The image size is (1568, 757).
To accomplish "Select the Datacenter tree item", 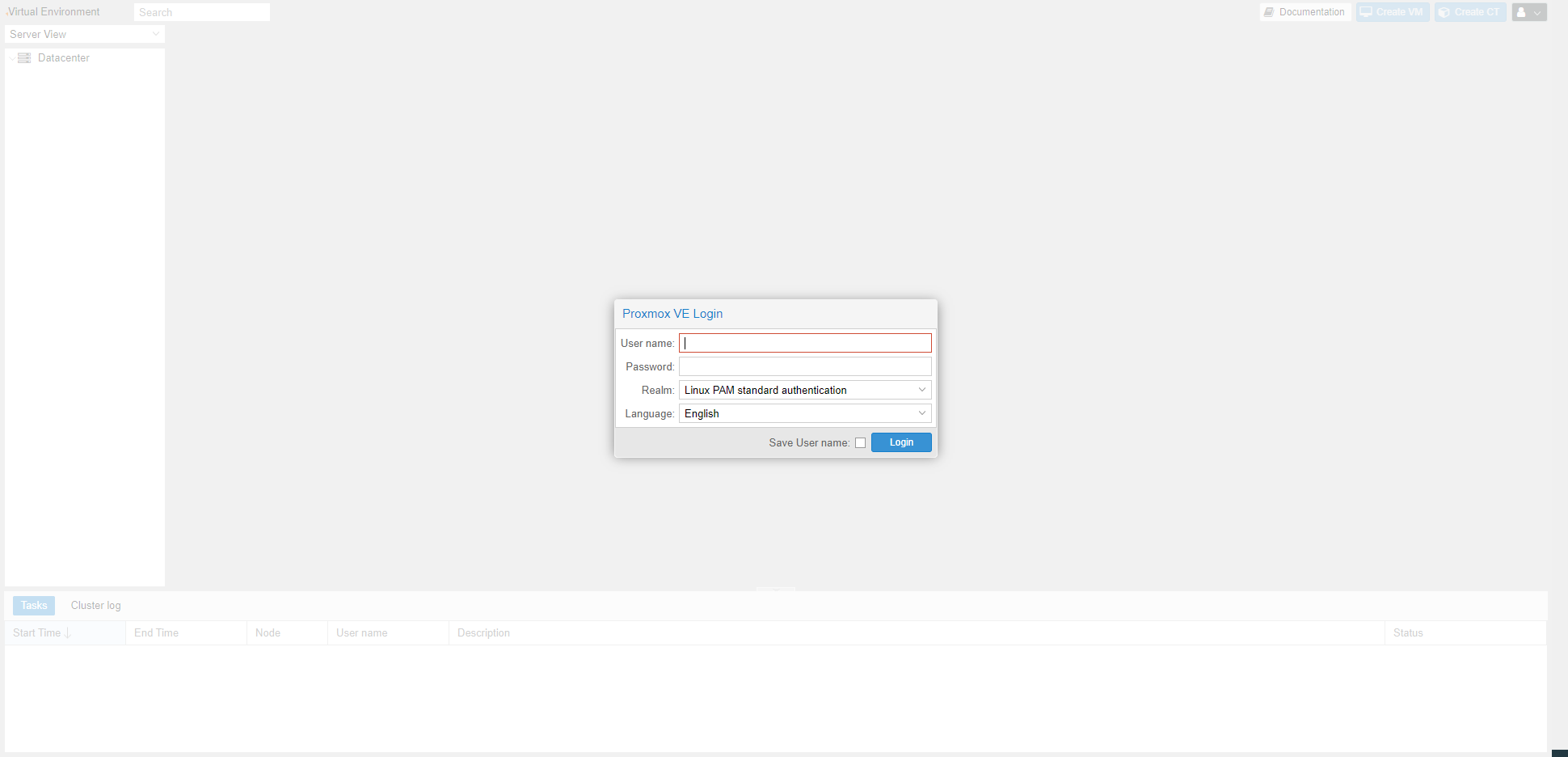I will (85, 58).
